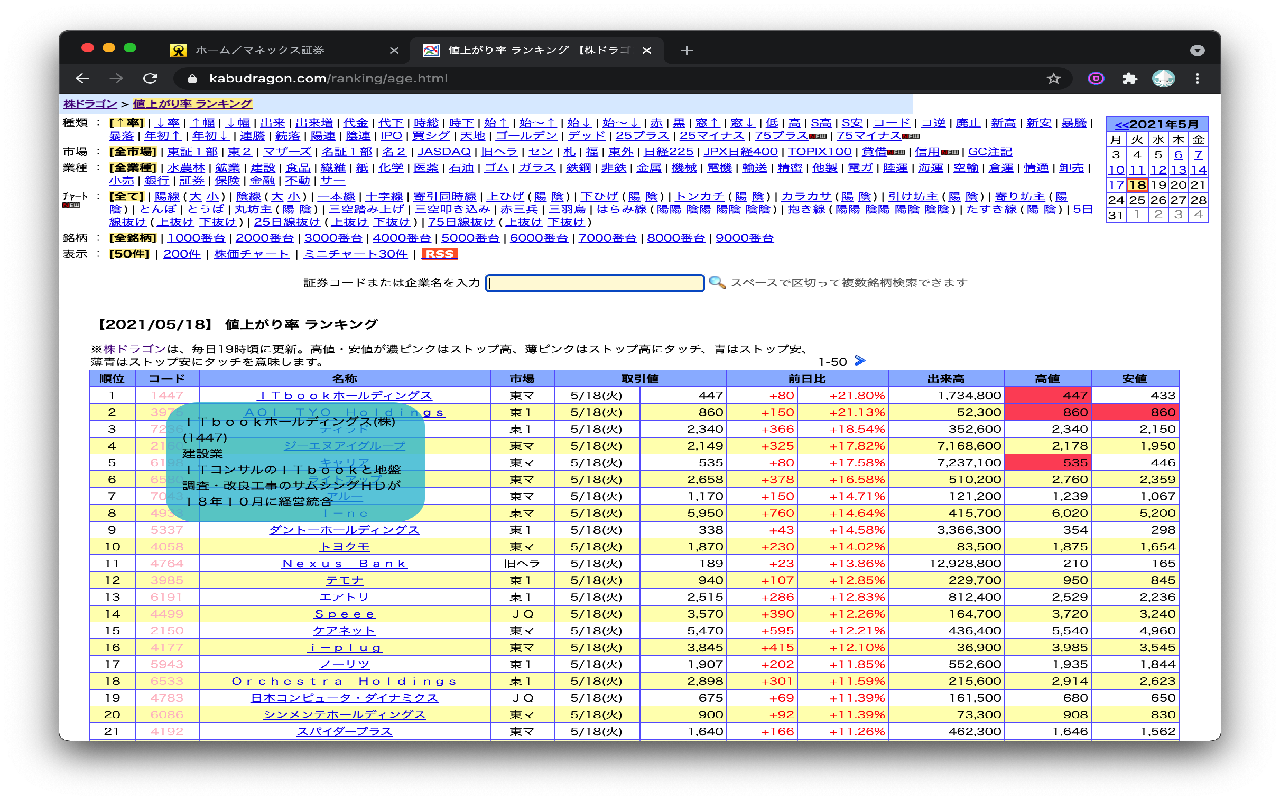Image resolution: width=1280 pixels, height=800 pixels.
Task: Open スパイダープラス stock link
Action: (345, 731)
